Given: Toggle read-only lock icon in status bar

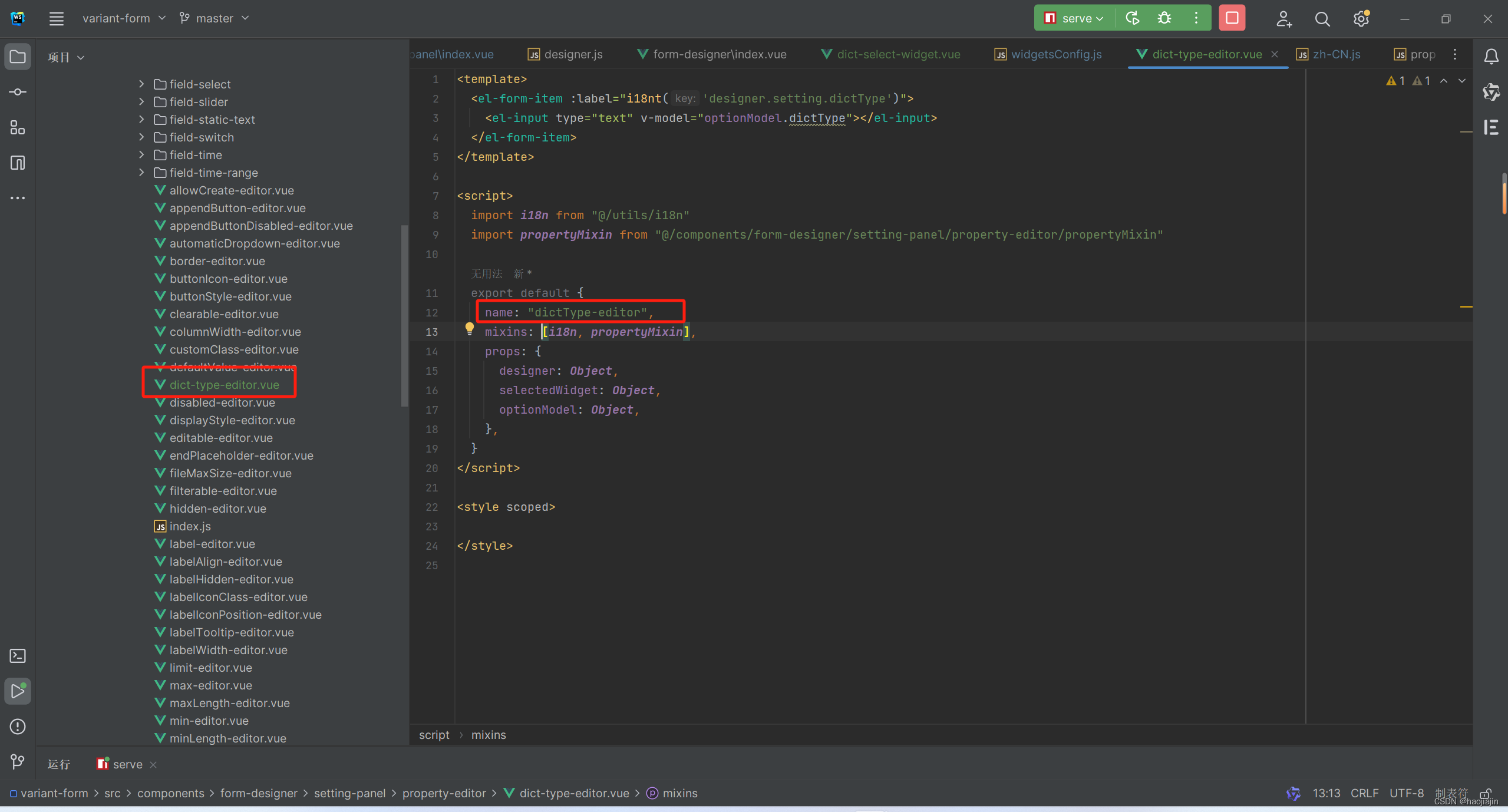Looking at the screenshot, I should coord(1486,793).
